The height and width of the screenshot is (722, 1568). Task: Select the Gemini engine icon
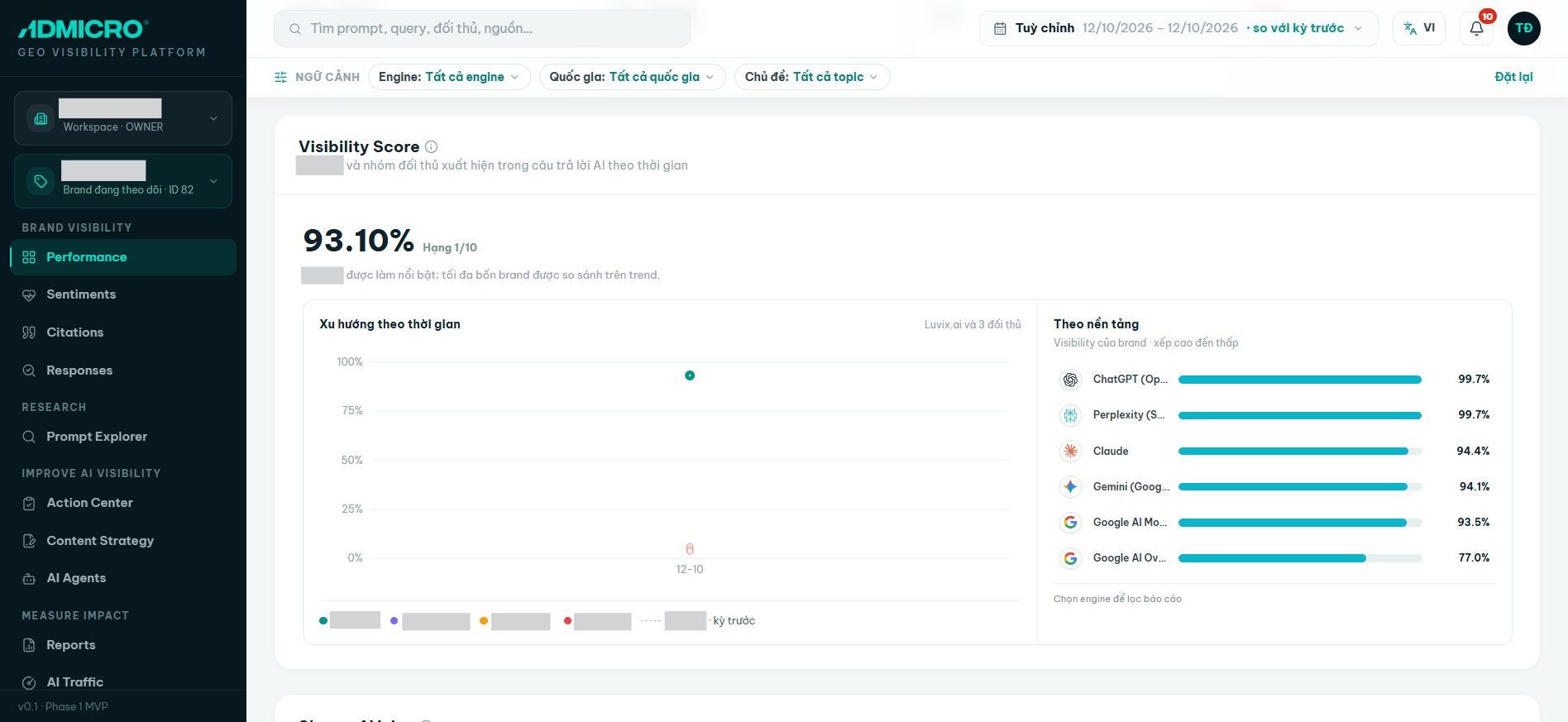1070,486
